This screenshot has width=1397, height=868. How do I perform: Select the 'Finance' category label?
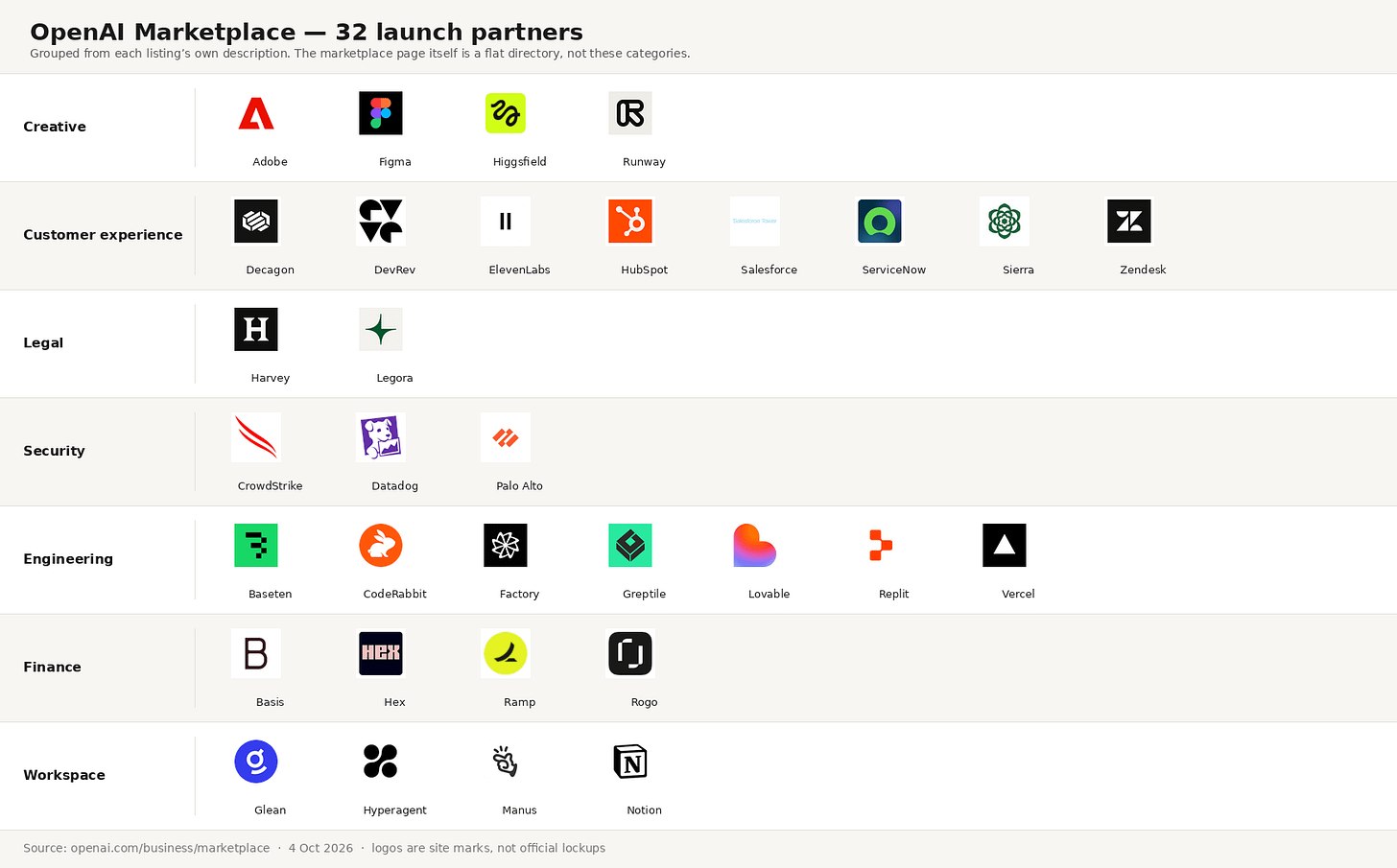point(52,668)
